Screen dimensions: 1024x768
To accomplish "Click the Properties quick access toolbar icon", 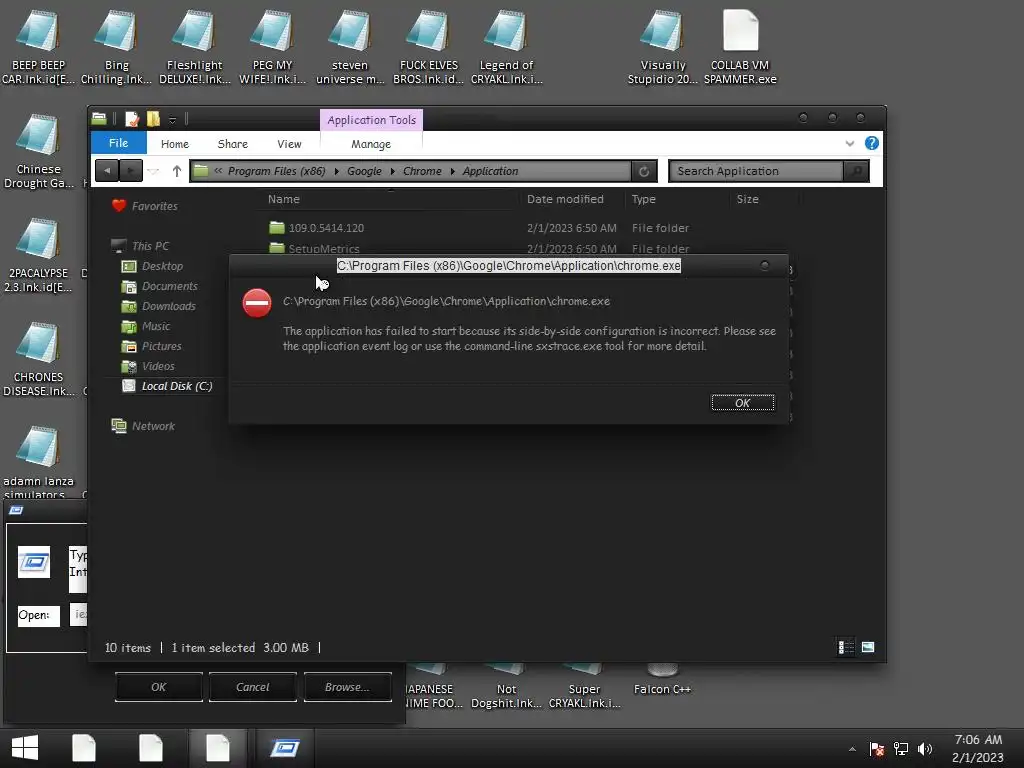I will pos(132,119).
